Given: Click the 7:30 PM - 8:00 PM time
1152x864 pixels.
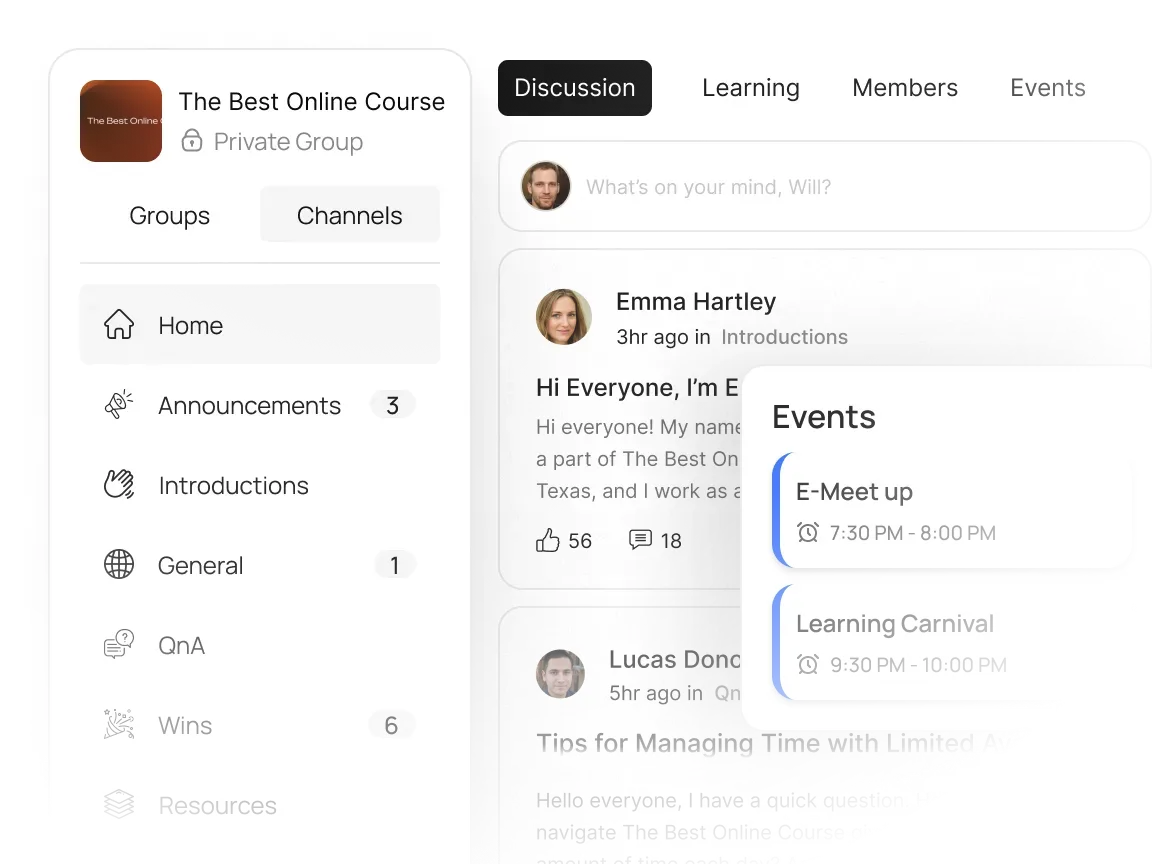Looking at the screenshot, I should (x=912, y=533).
